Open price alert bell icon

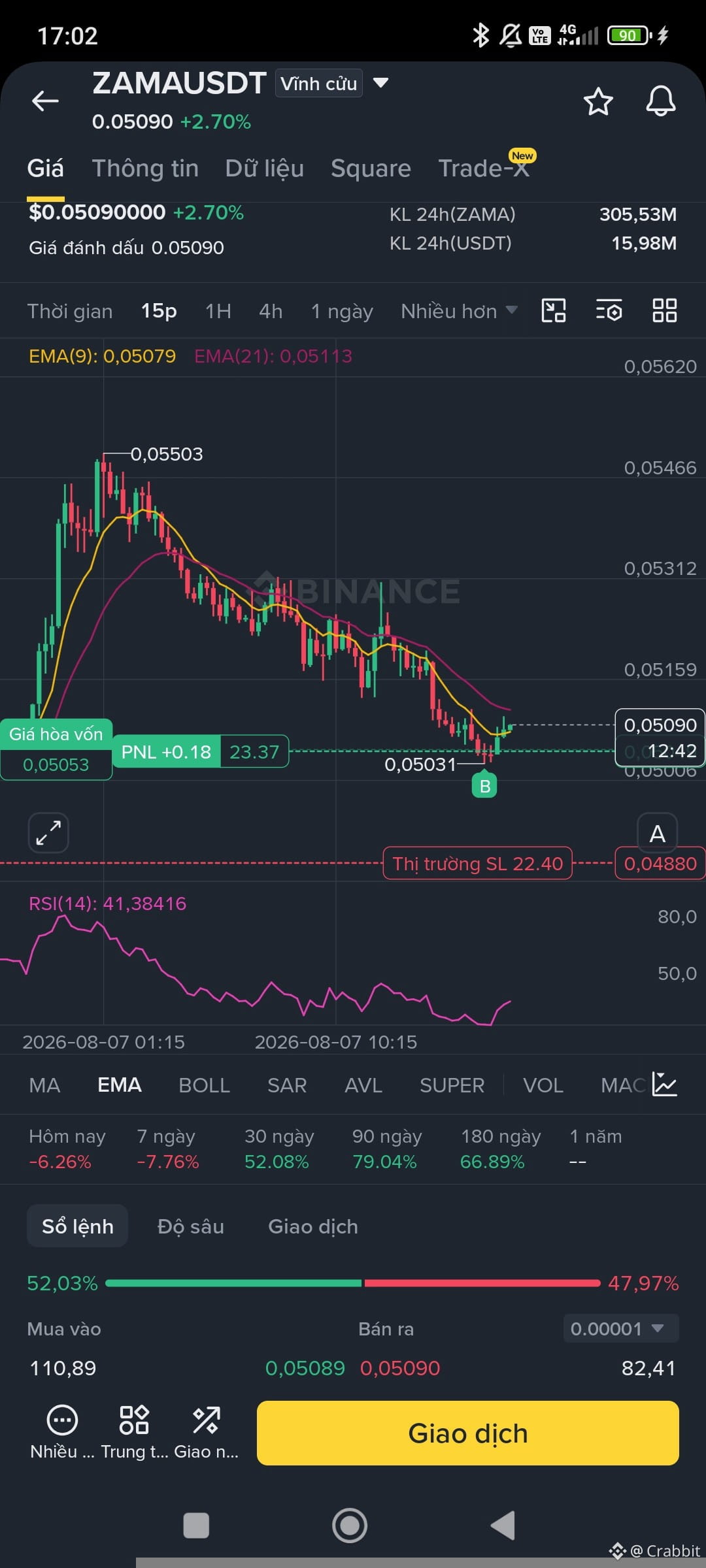(660, 101)
